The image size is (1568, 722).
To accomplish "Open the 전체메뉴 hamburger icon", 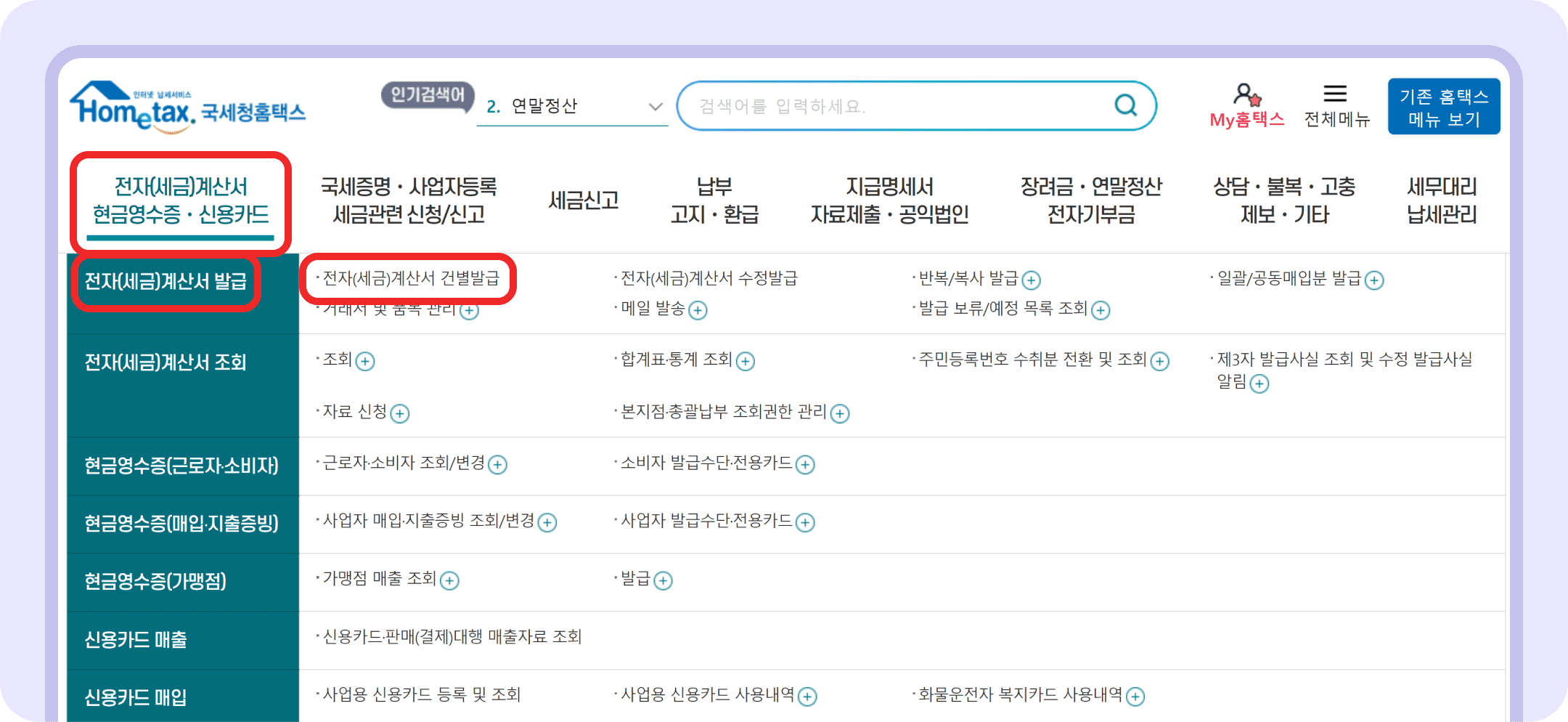I will (1336, 92).
